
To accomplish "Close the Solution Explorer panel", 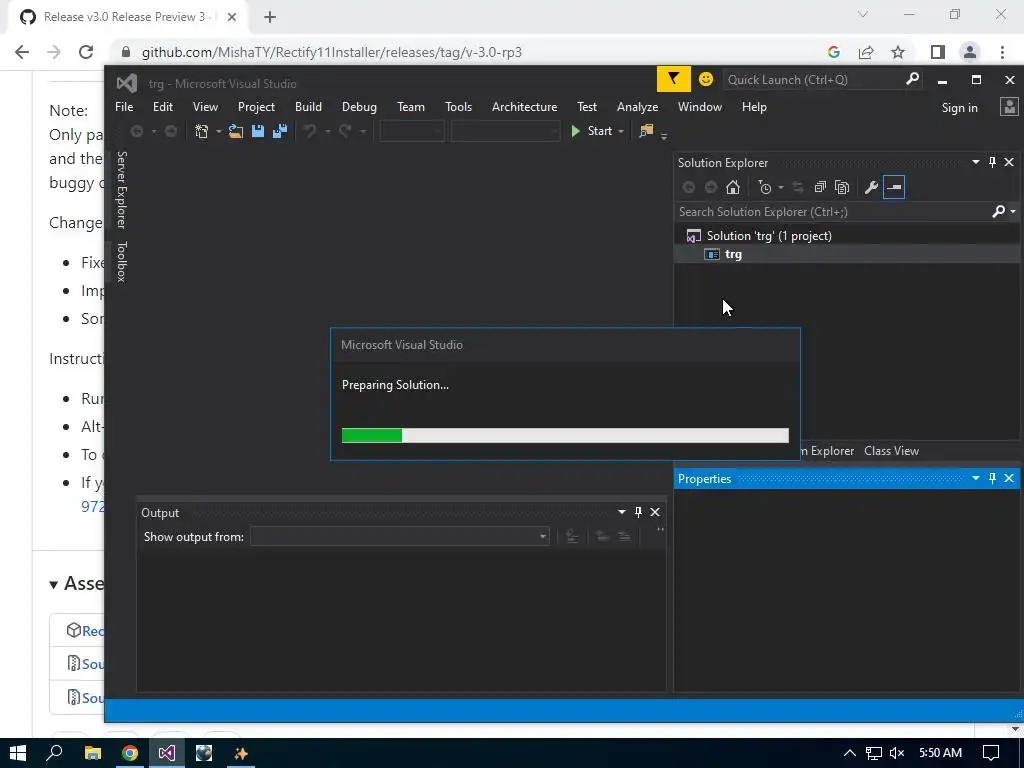I will [x=1009, y=162].
